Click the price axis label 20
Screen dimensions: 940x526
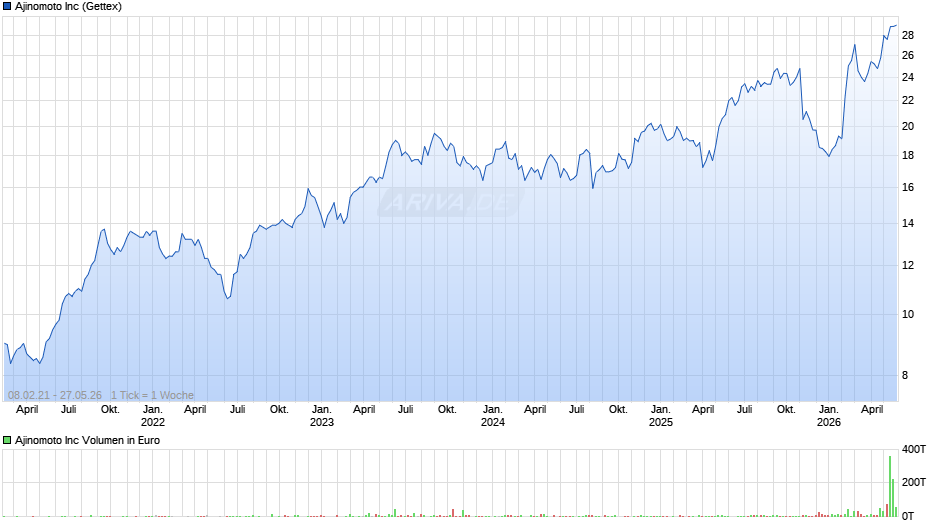coord(908,126)
